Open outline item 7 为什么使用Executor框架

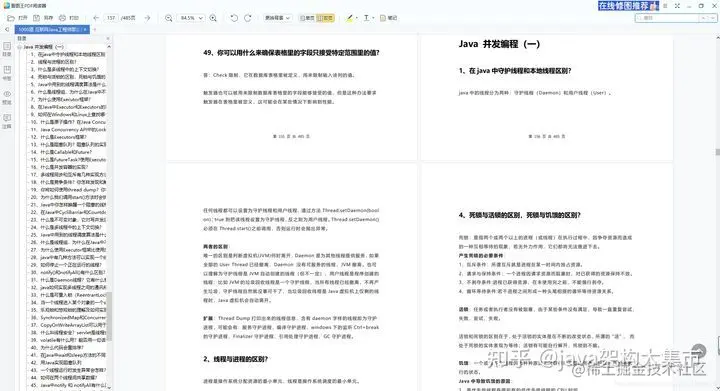[x=61, y=99]
